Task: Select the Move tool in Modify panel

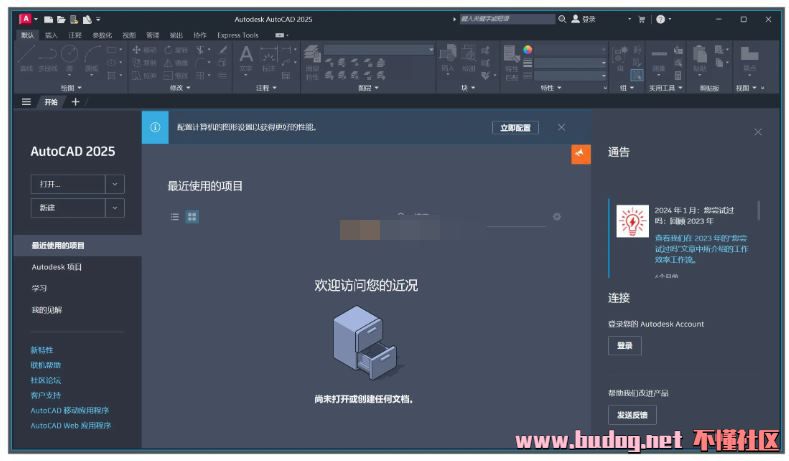Action: click(144, 50)
